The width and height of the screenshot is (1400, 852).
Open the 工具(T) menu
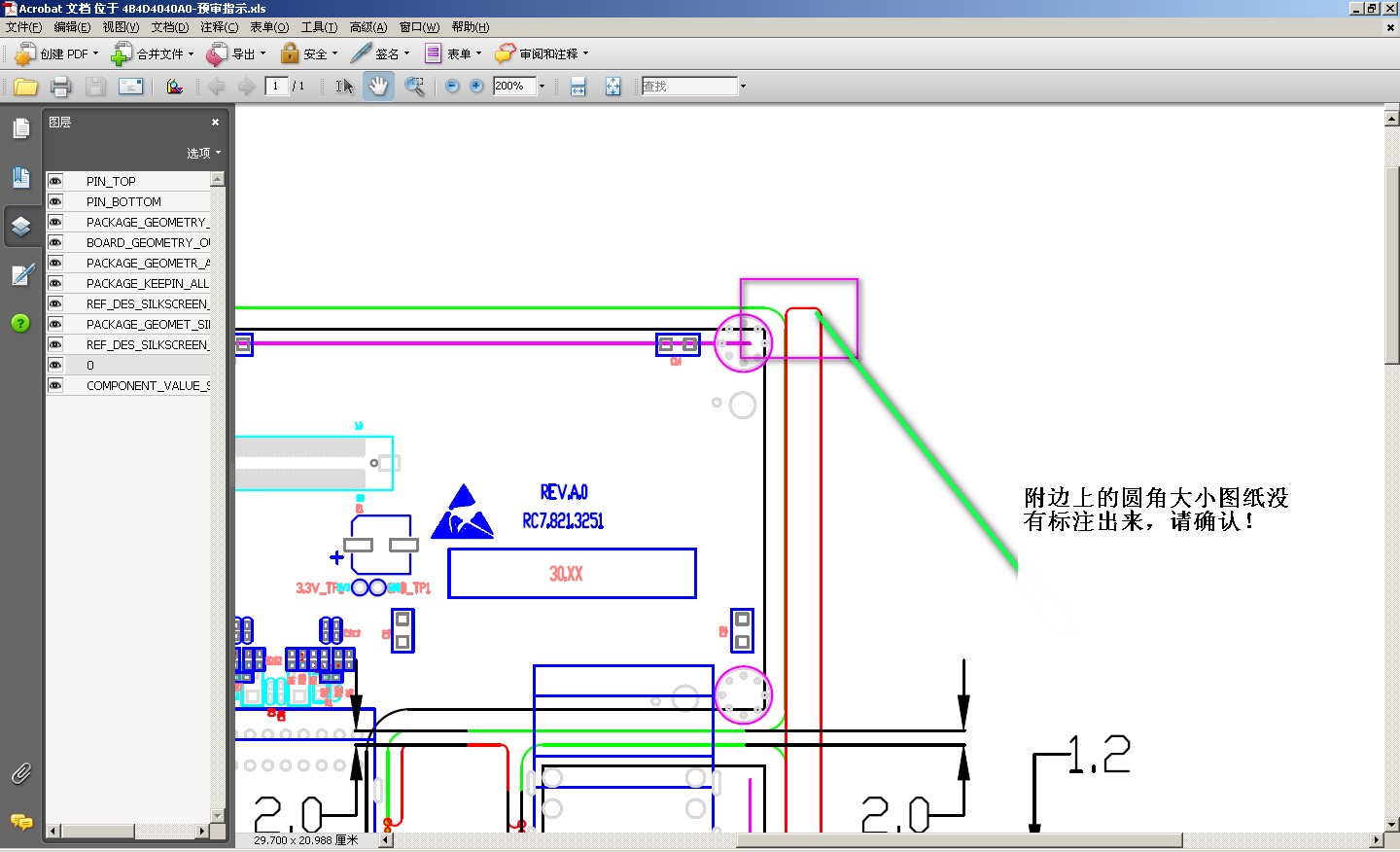click(319, 27)
